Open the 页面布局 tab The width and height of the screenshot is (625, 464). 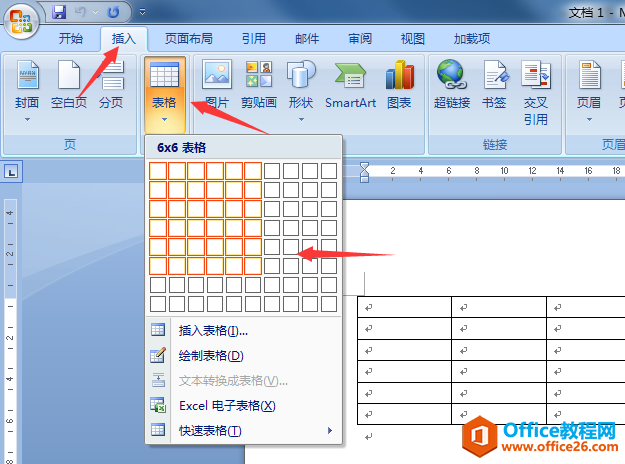(x=189, y=39)
